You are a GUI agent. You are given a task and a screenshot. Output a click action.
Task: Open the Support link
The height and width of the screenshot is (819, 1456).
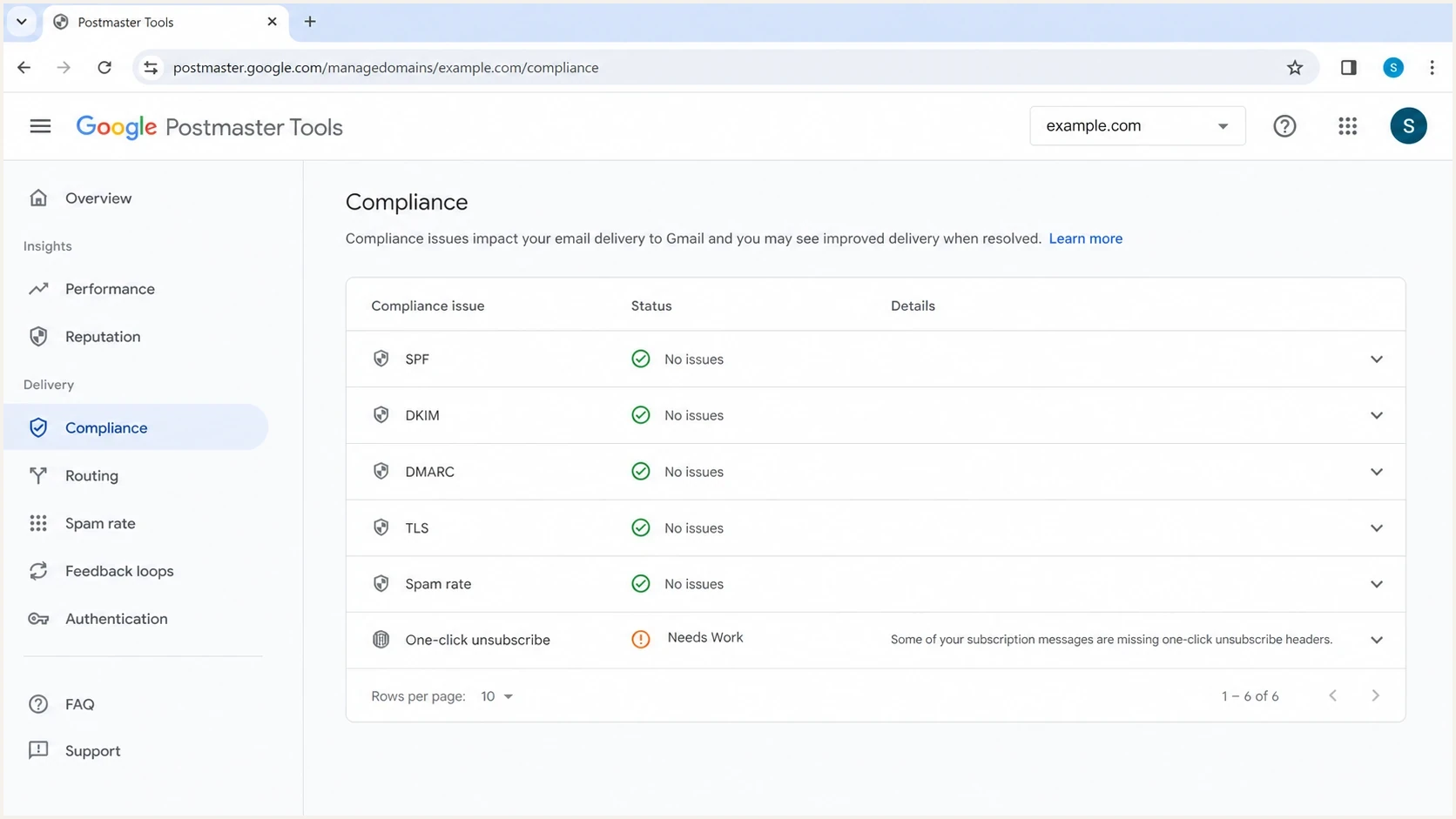[92, 751]
